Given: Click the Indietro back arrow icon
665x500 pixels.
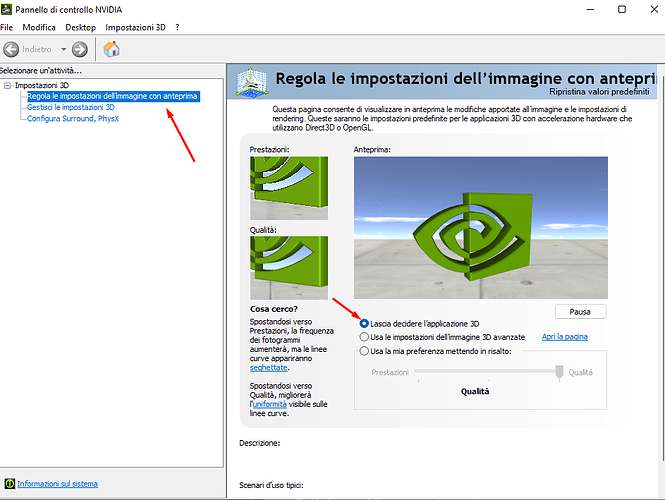Looking at the screenshot, I should tap(11, 50).
